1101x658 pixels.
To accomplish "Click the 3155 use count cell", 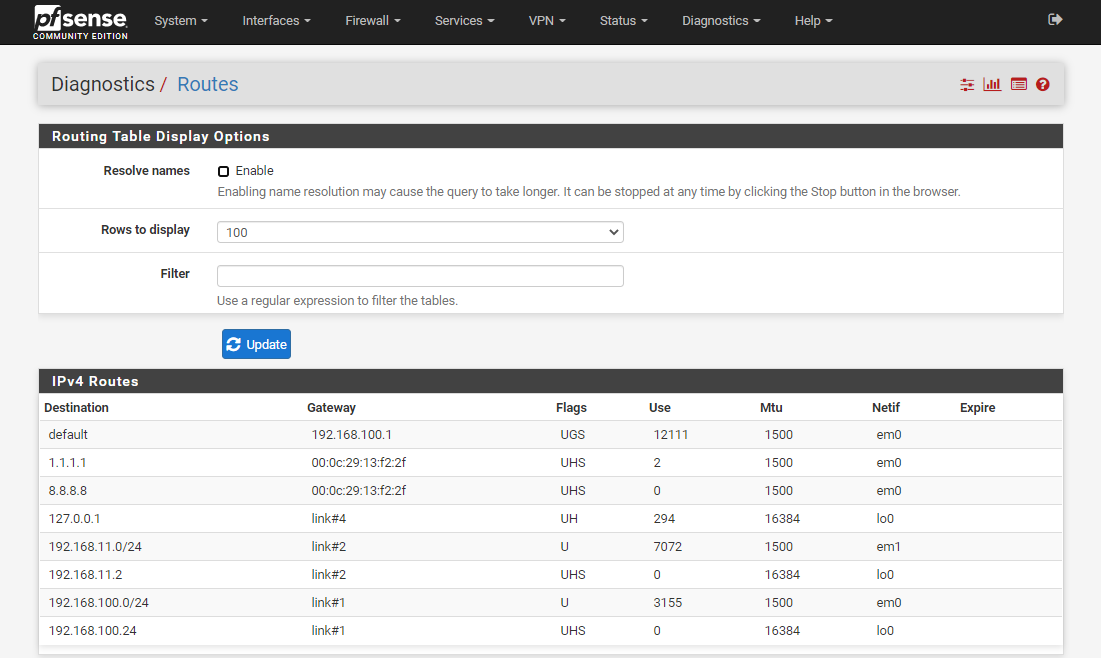I will click(x=668, y=603).
